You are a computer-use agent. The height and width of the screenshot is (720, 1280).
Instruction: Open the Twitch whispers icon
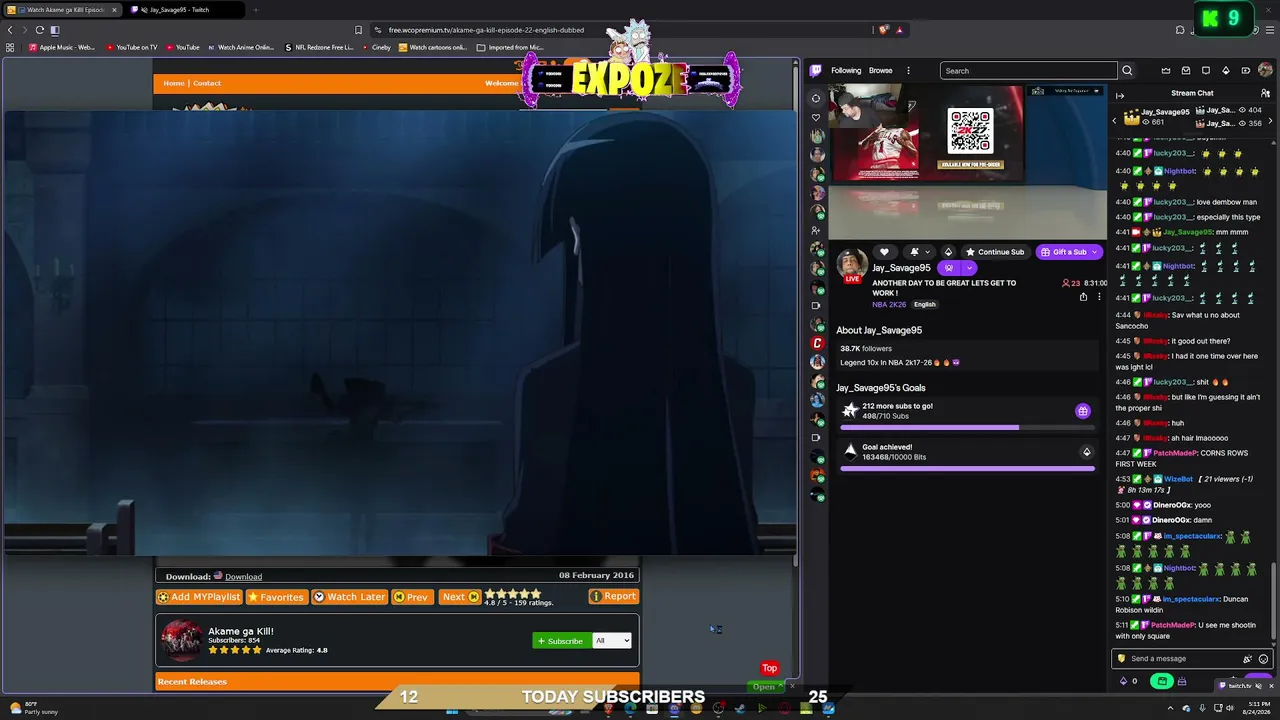(1206, 70)
